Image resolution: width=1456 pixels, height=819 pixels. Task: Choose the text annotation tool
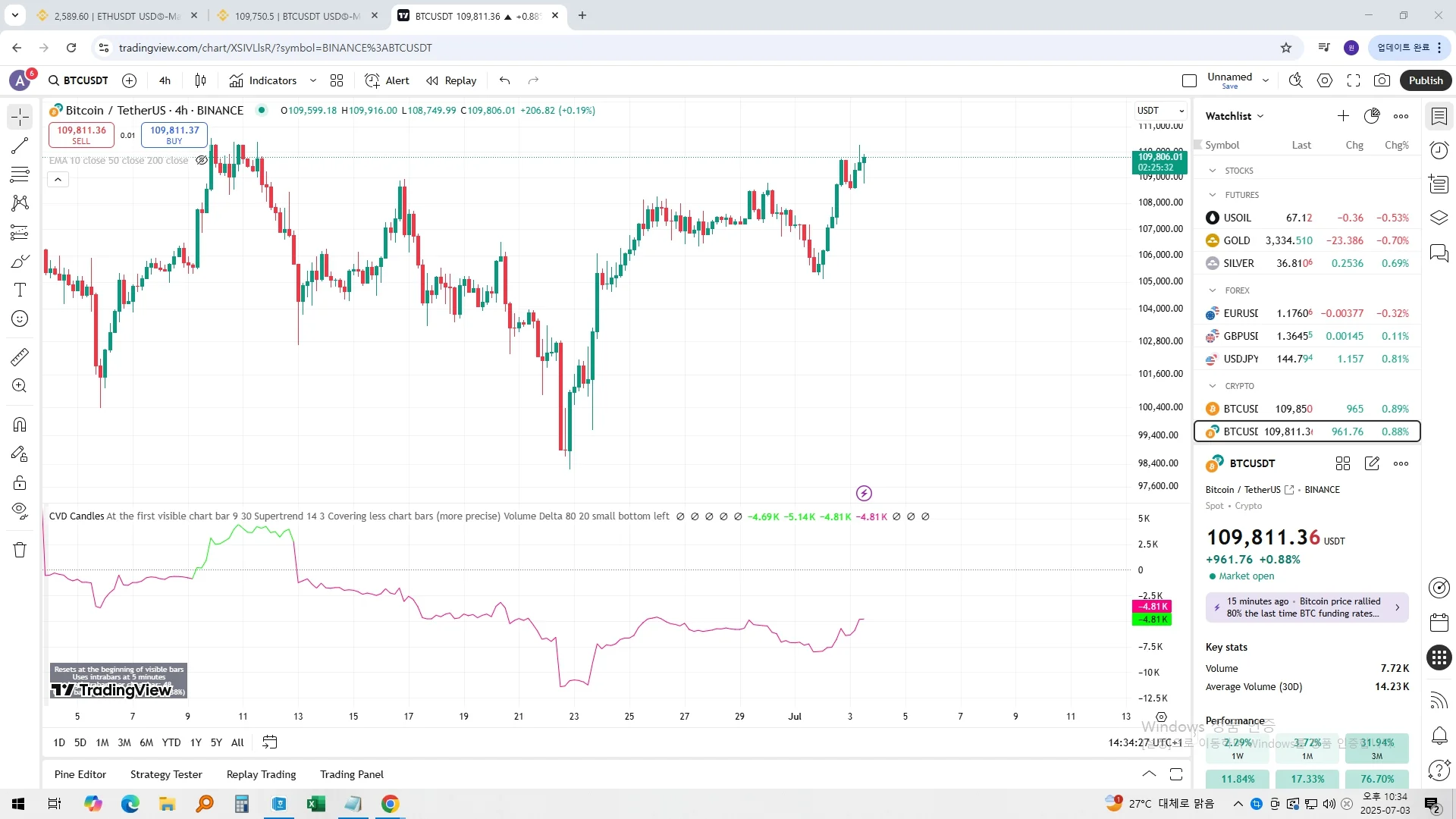(20, 290)
